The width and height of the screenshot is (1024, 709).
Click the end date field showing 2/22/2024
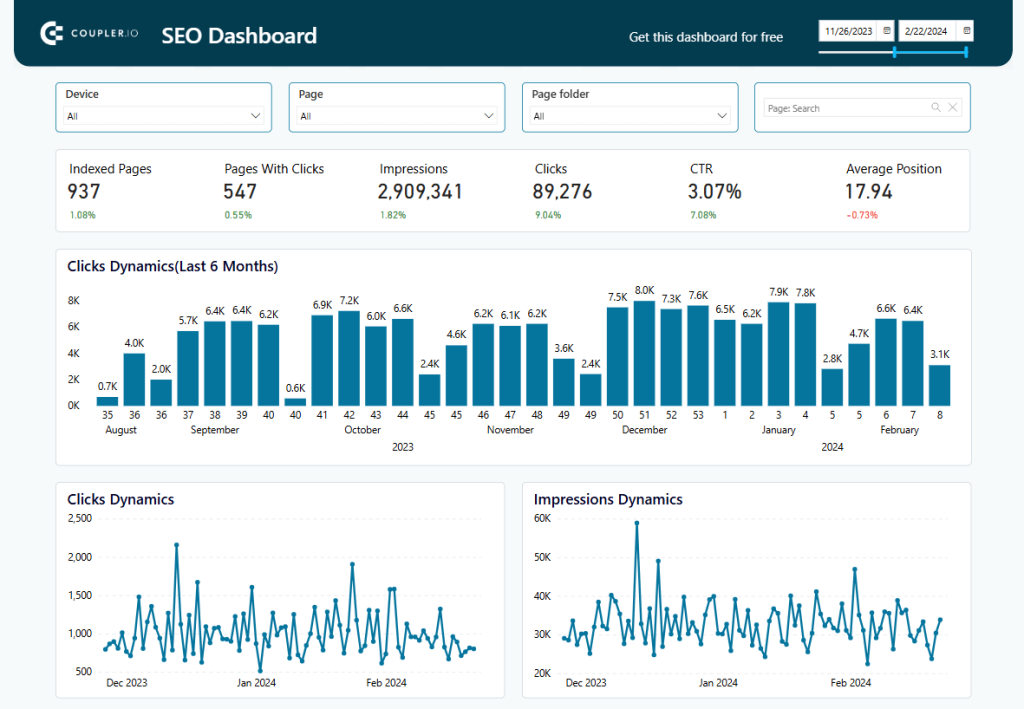[928, 30]
